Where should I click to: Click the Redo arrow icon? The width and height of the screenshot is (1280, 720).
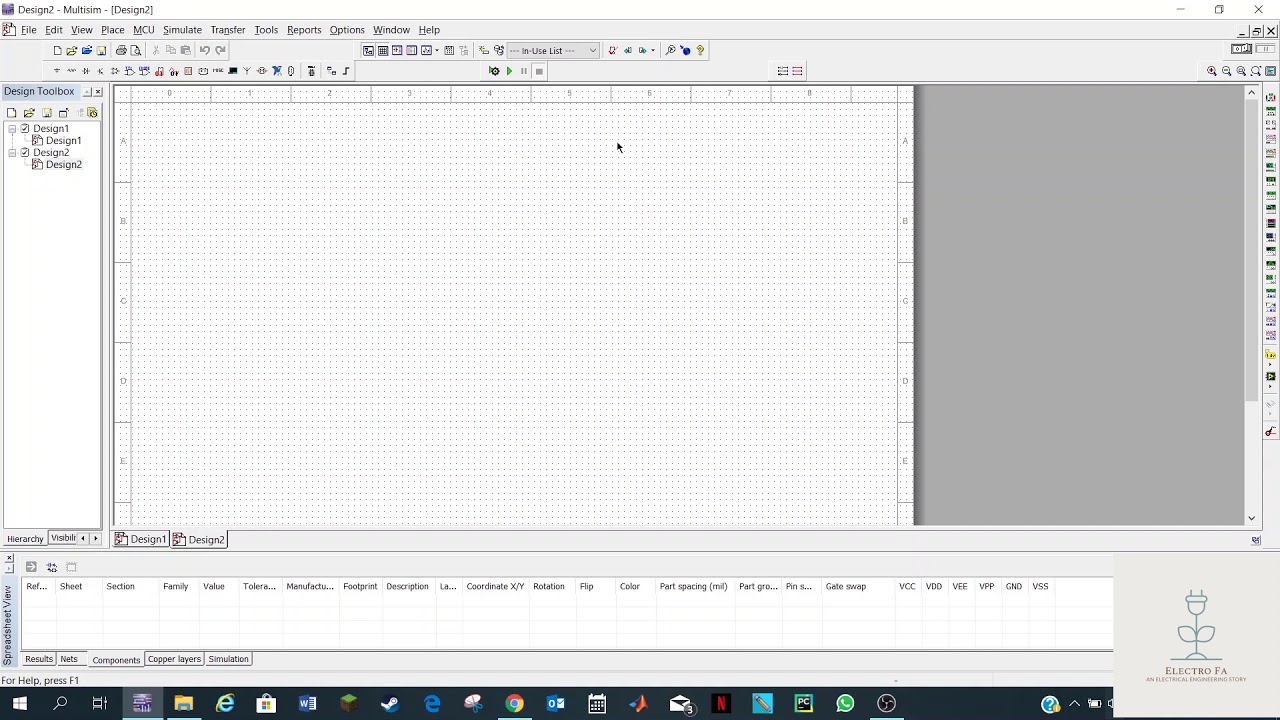pyautogui.click(x=220, y=50)
